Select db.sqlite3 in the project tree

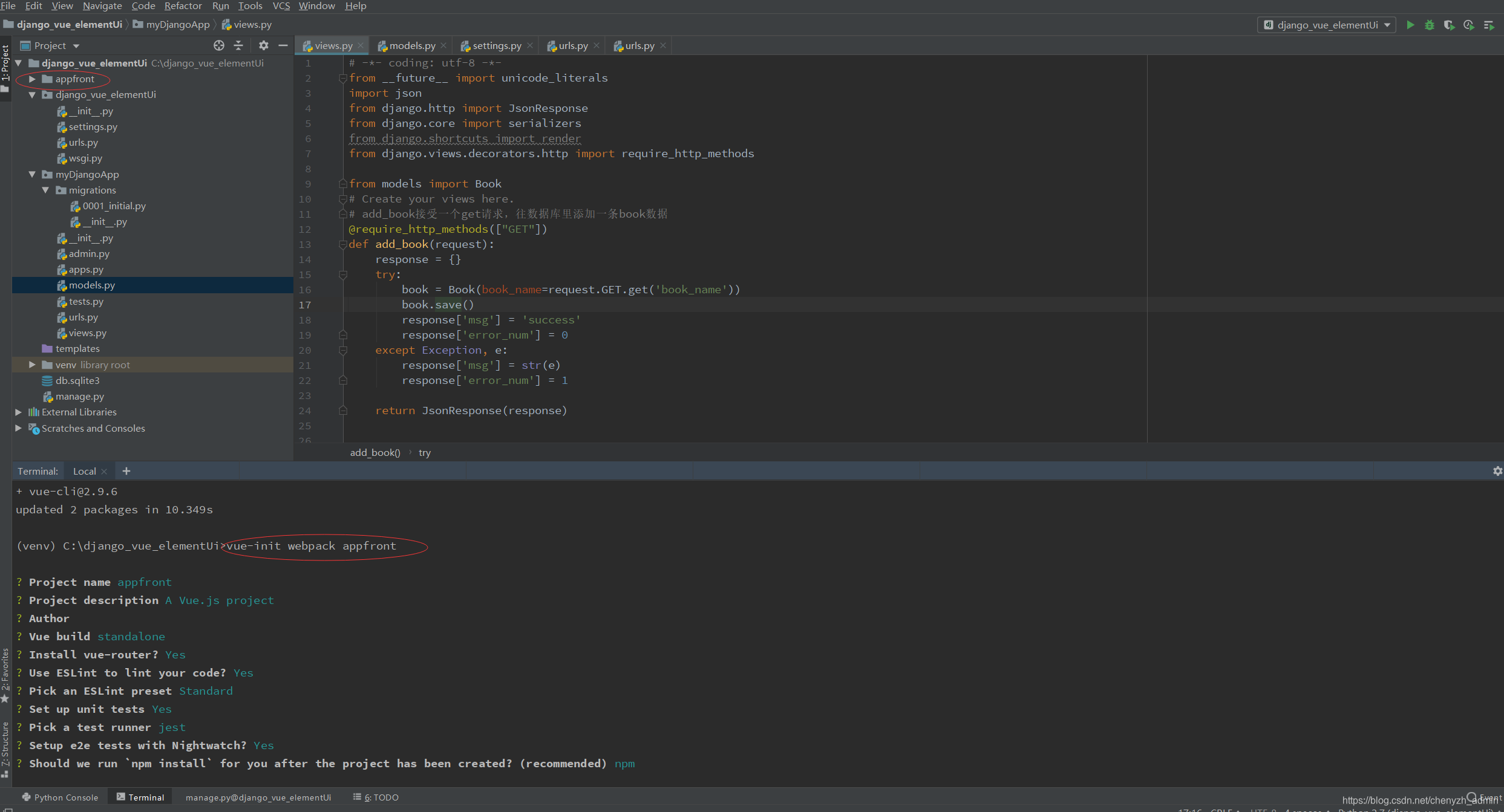(77, 381)
